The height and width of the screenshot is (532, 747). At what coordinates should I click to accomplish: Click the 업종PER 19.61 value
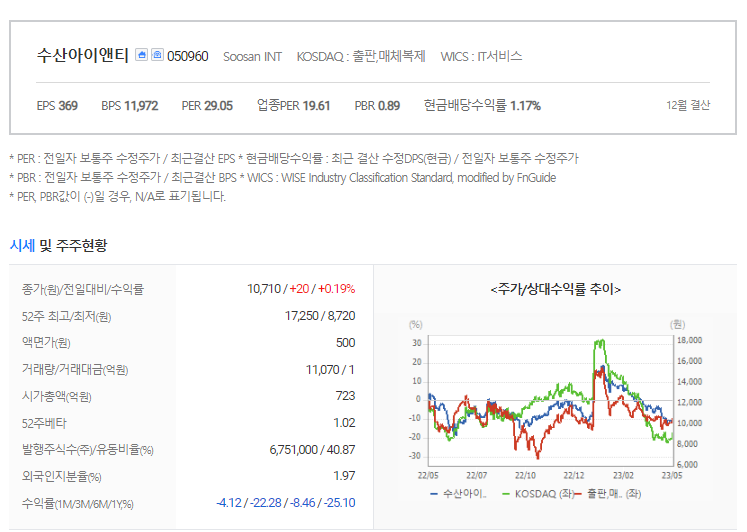[293, 105]
